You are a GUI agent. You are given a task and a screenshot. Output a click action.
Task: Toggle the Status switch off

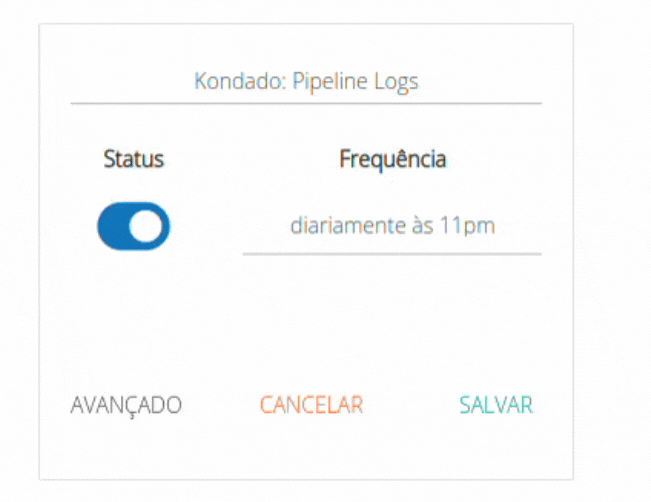coord(134,226)
